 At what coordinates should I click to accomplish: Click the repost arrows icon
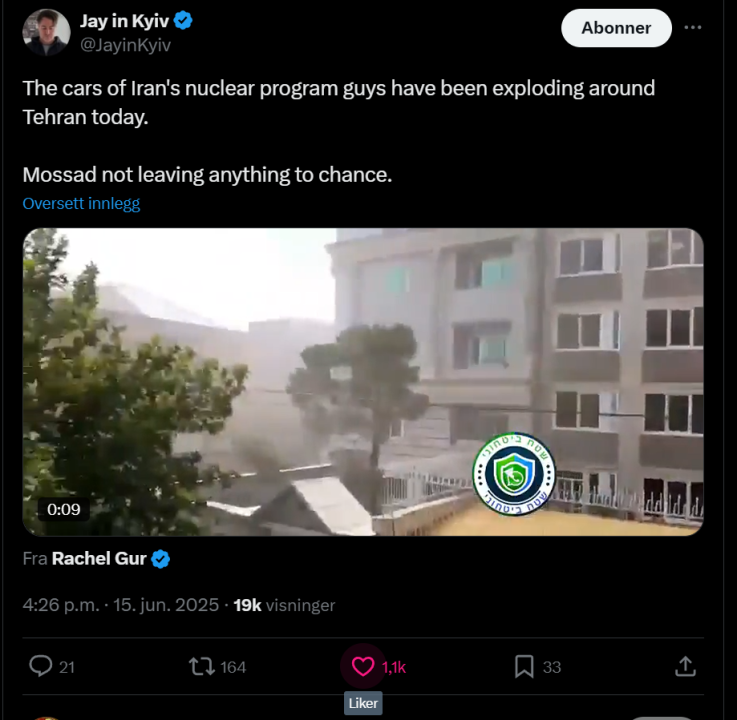tap(202, 666)
